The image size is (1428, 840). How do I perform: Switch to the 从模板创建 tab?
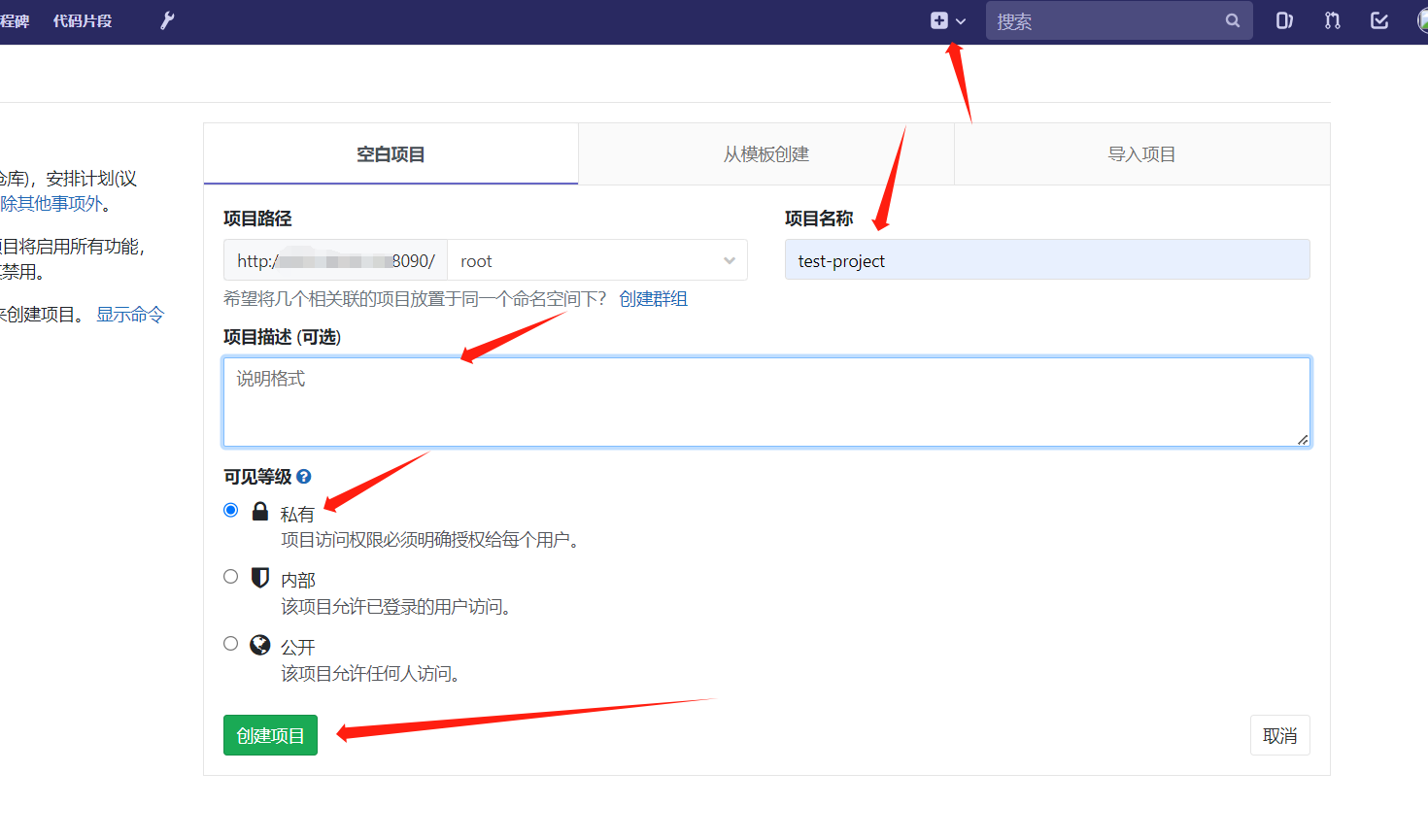pos(766,153)
